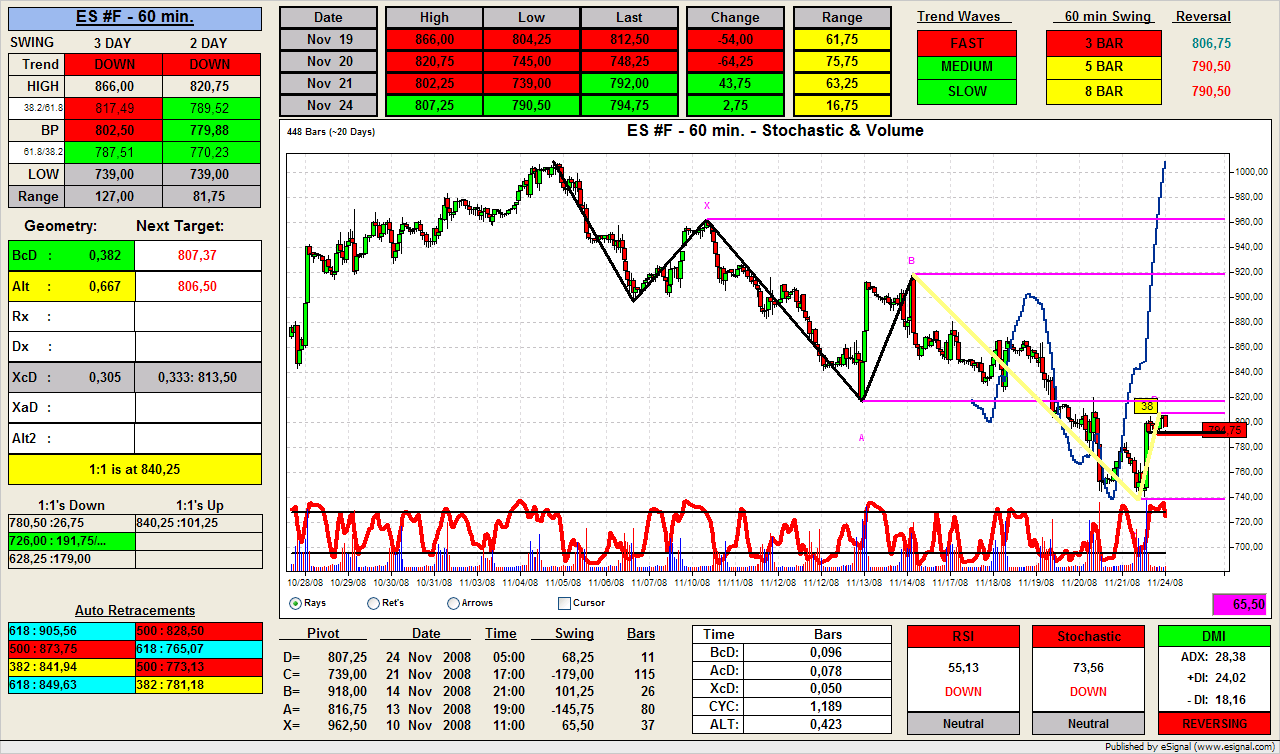
Task: Click the MEDIUM trend wave indicator
Action: coord(967,67)
